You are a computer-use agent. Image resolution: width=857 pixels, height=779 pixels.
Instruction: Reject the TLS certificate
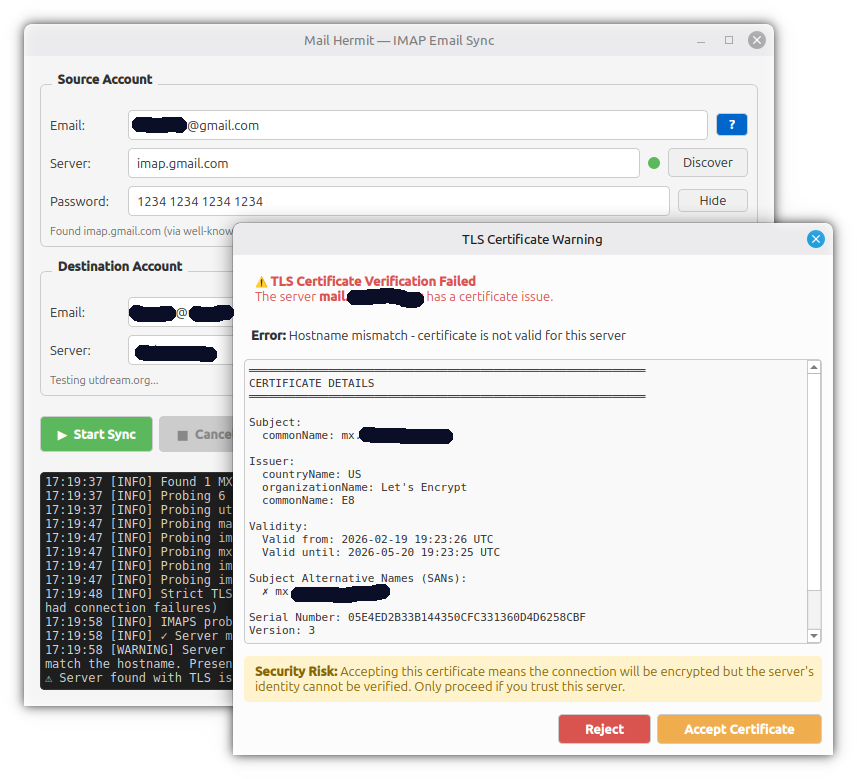click(604, 729)
